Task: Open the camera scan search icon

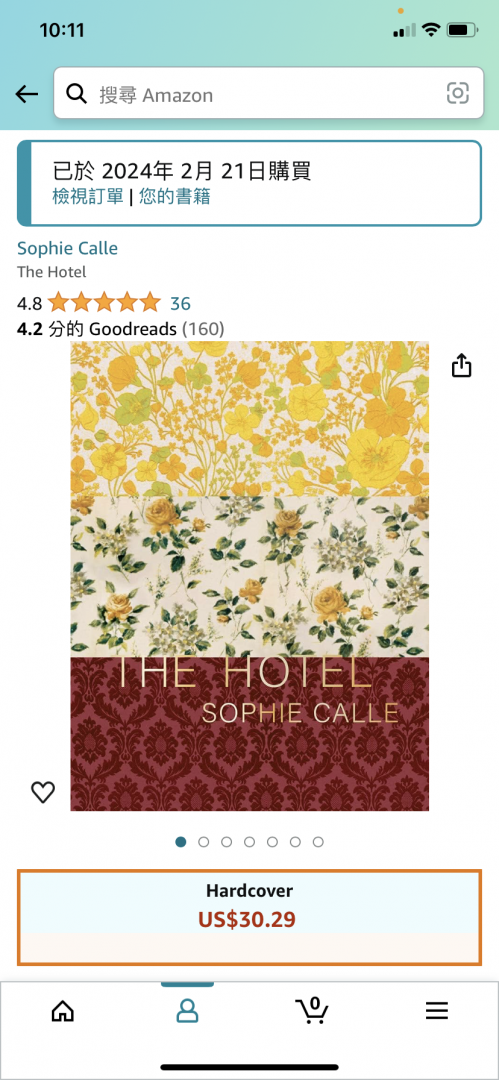Action: pos(458,93)
